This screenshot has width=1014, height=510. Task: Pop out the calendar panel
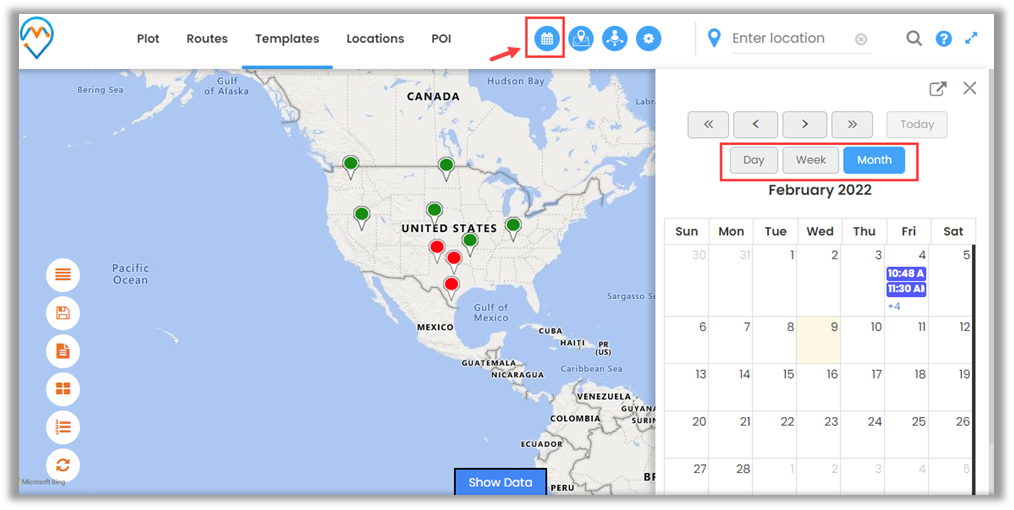[937, 88]
